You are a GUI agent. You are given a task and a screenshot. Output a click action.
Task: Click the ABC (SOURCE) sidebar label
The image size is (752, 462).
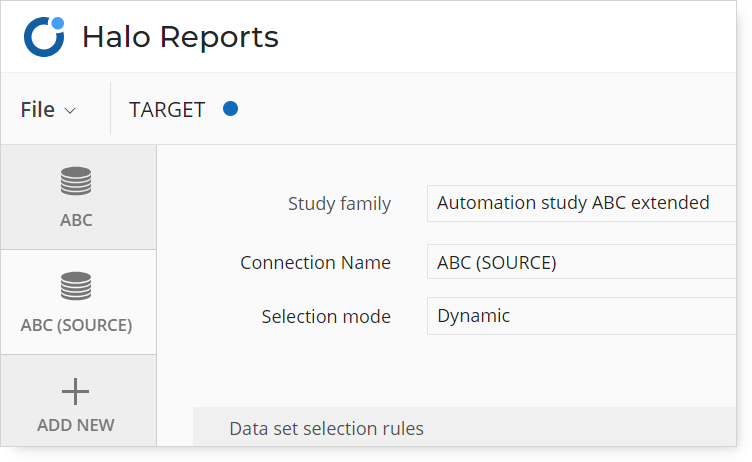coord(76,325)
